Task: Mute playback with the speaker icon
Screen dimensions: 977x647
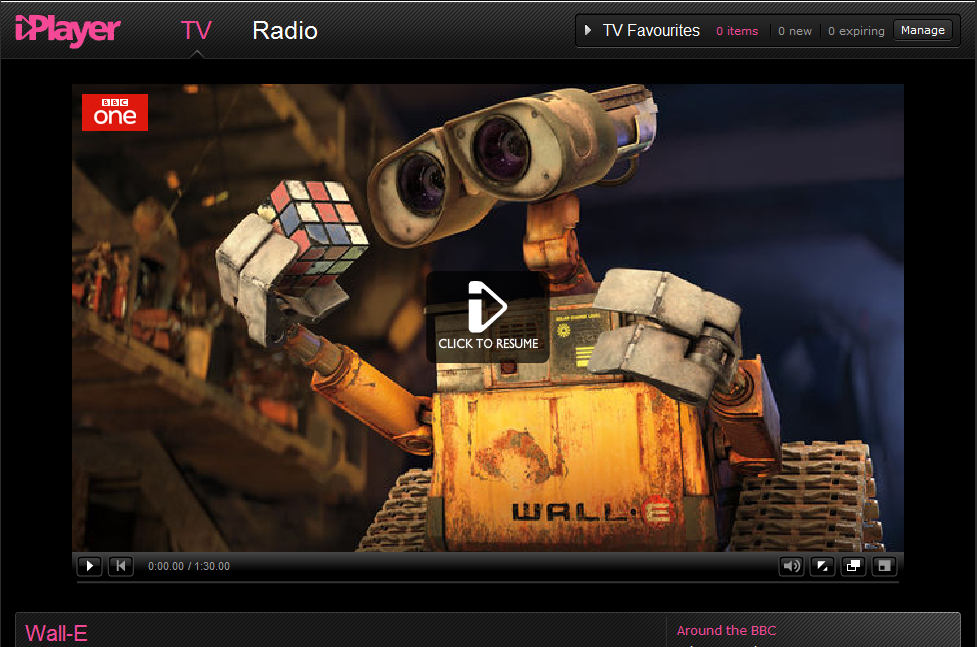Action: [791, 565]
